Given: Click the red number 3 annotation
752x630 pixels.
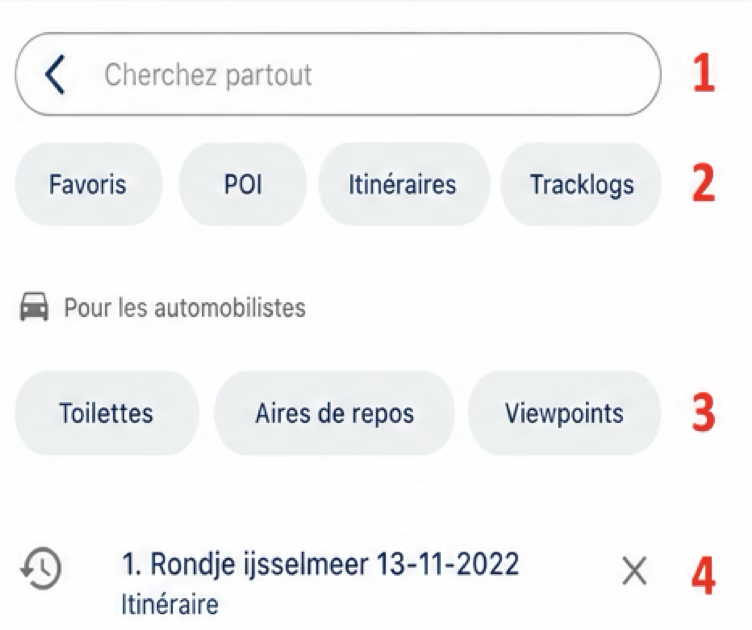Looking at the screenshot, I should [x=704, y=413].
